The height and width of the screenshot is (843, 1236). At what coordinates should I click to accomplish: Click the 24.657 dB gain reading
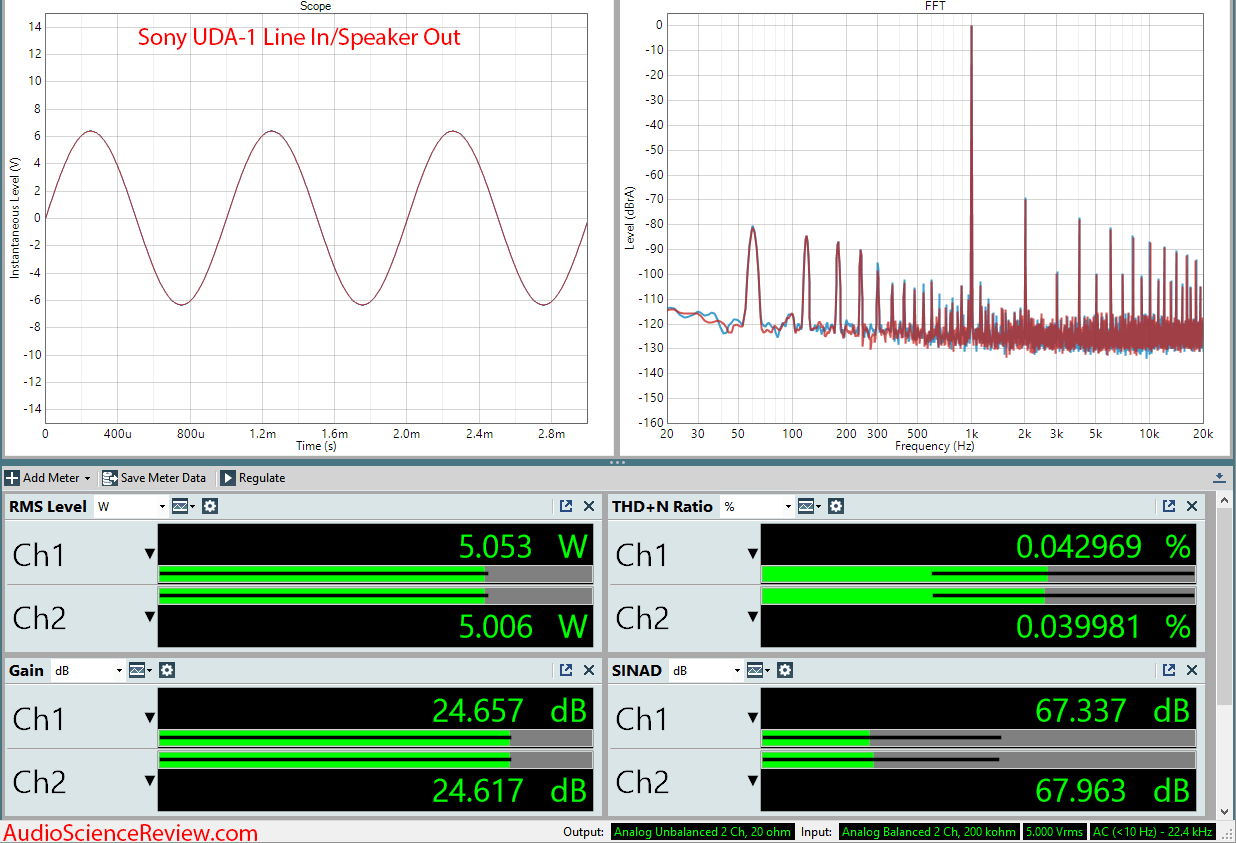point(509,710)
